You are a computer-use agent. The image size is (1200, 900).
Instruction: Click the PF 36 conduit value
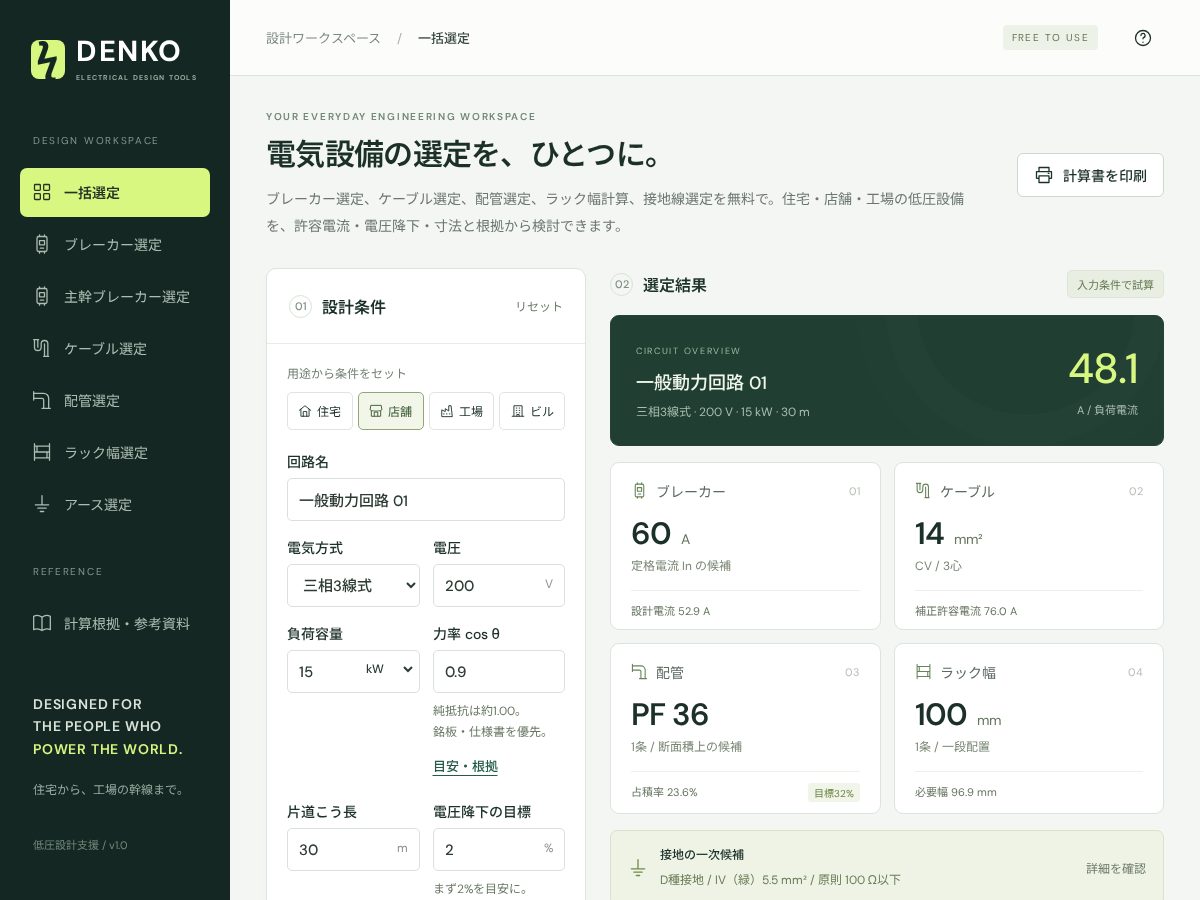click(x=670, y=715)
